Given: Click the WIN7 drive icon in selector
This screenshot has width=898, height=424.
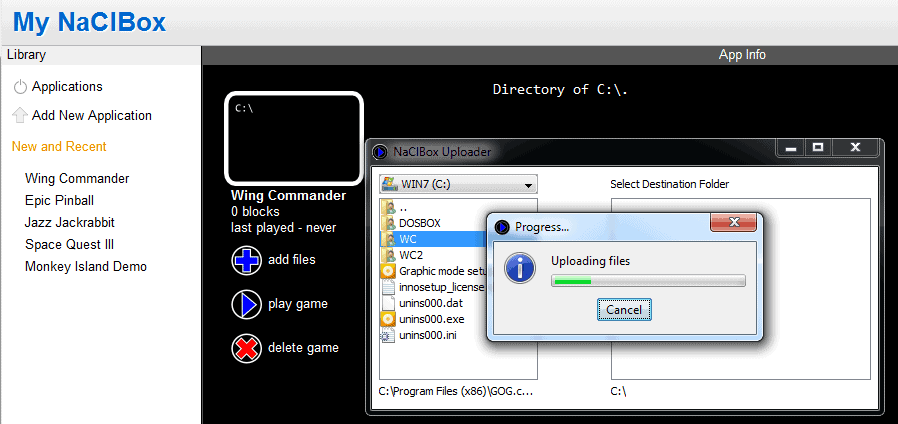Looking at the screenshot, I should tap(389, 184).
